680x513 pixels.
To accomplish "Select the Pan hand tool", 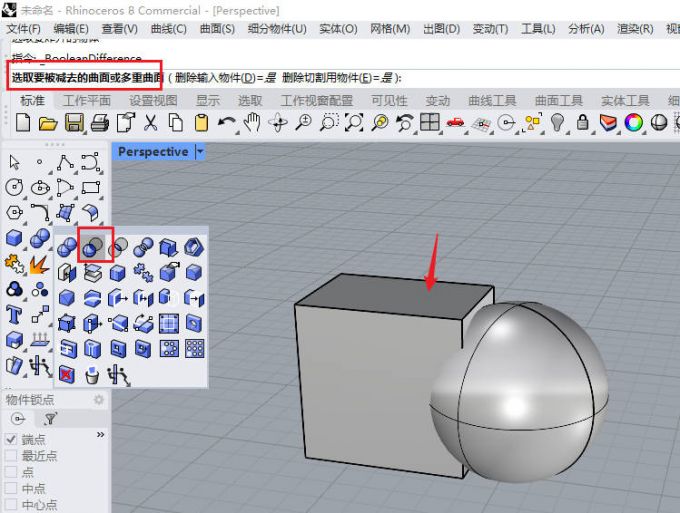I will click(252, 123).
